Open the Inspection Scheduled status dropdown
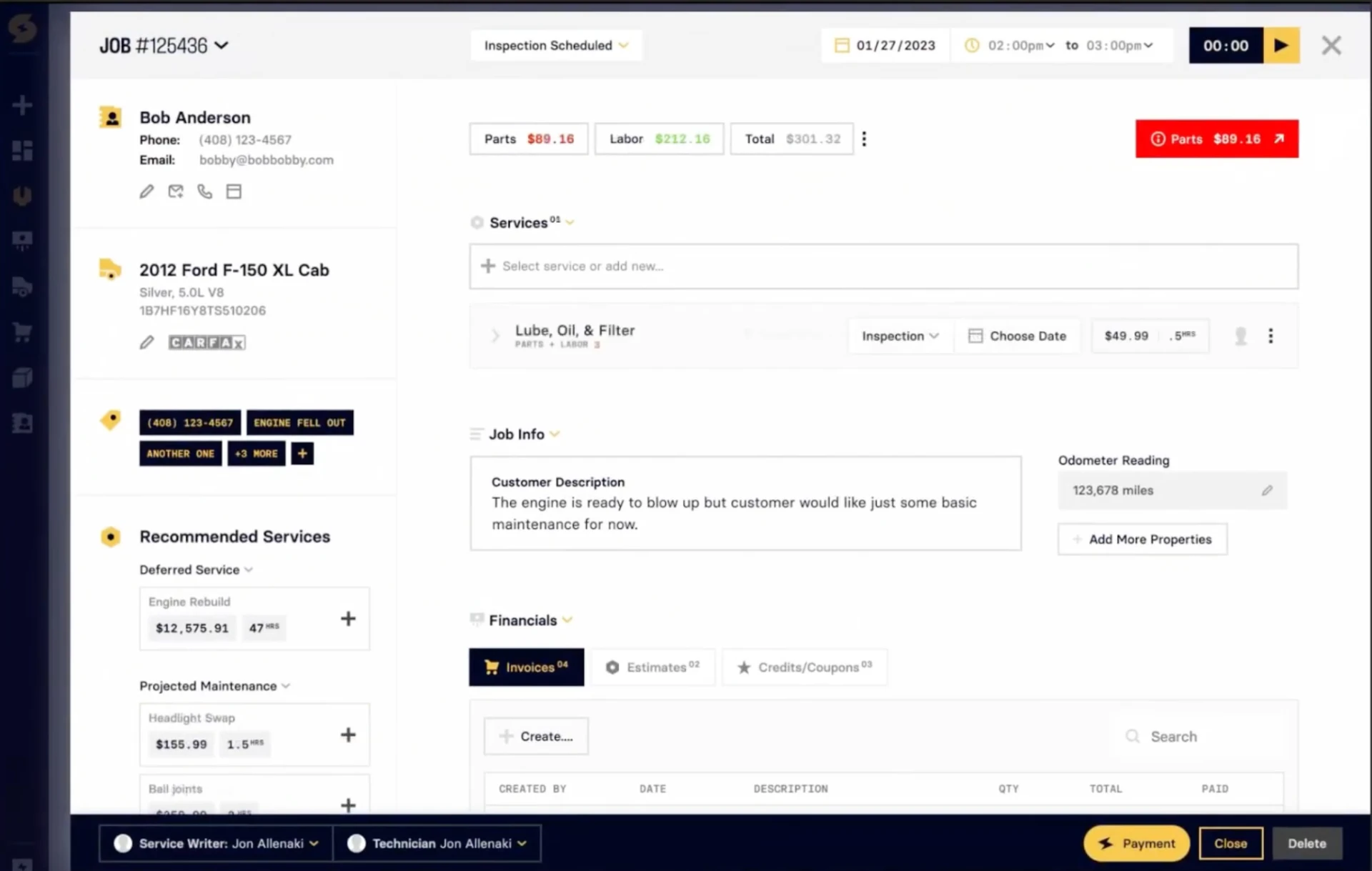1372x871 pixels. pos(556,46)
